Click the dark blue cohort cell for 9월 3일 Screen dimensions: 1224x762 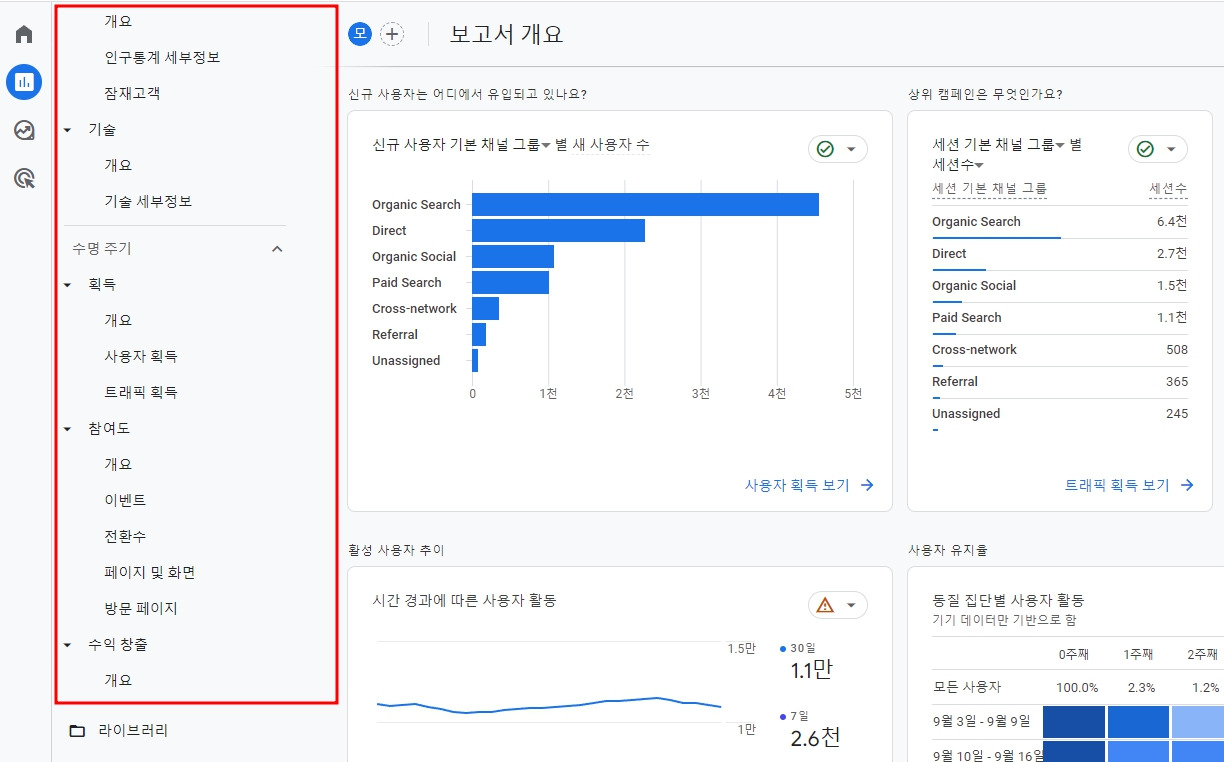click(x=1073, y=720)
